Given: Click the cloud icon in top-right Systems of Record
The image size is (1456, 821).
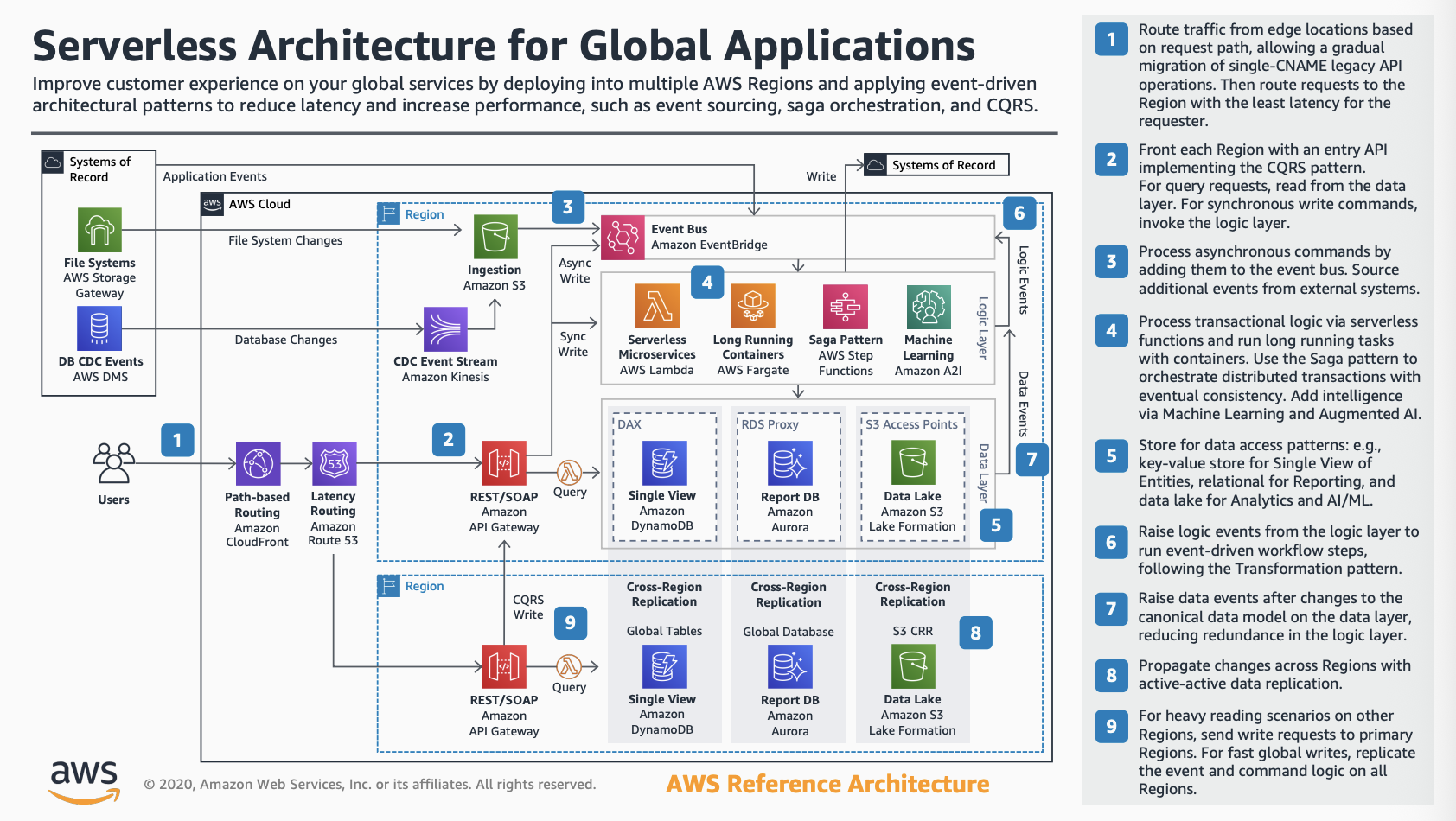Looking at the screenshot, I should click(x=876, y=164).
